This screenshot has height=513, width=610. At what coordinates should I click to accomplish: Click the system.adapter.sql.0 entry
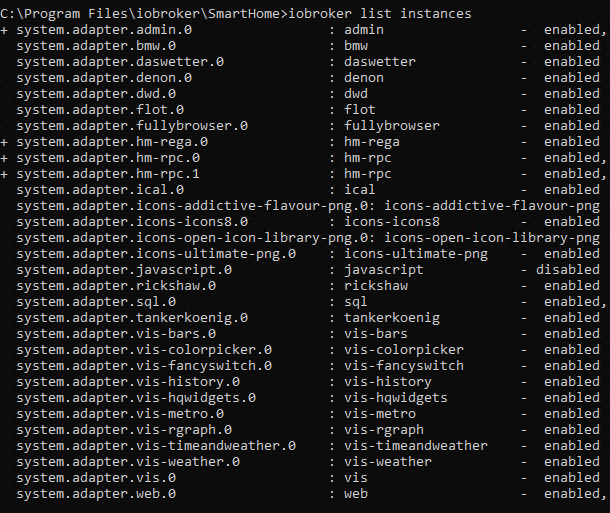(x=96, y=302)
